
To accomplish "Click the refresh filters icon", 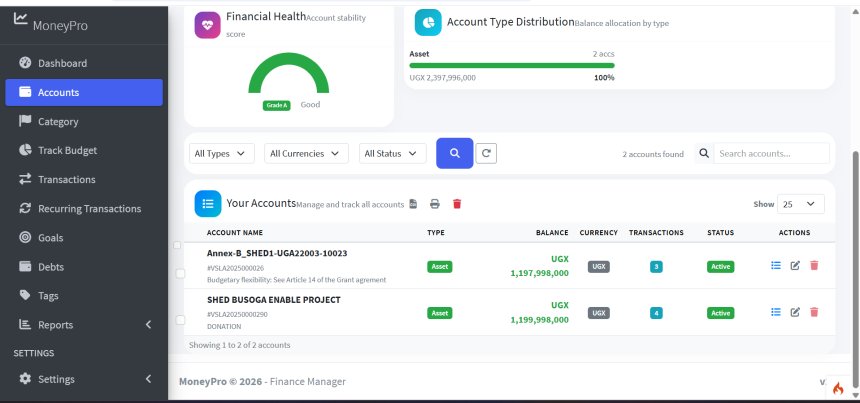I will click(x=486, y=153).
